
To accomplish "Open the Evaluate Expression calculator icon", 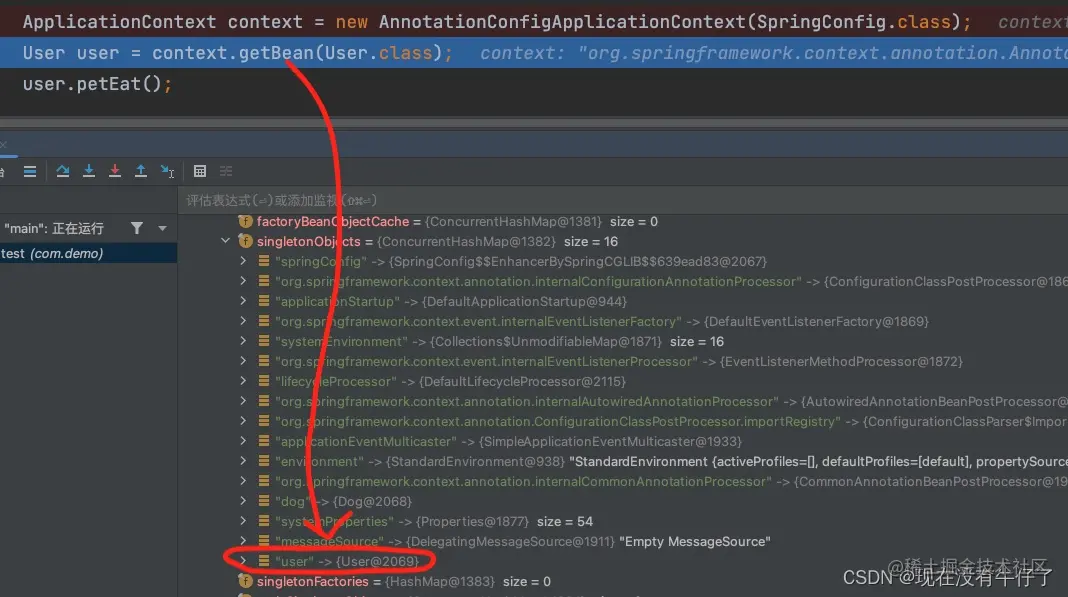I will coord(200,171).
